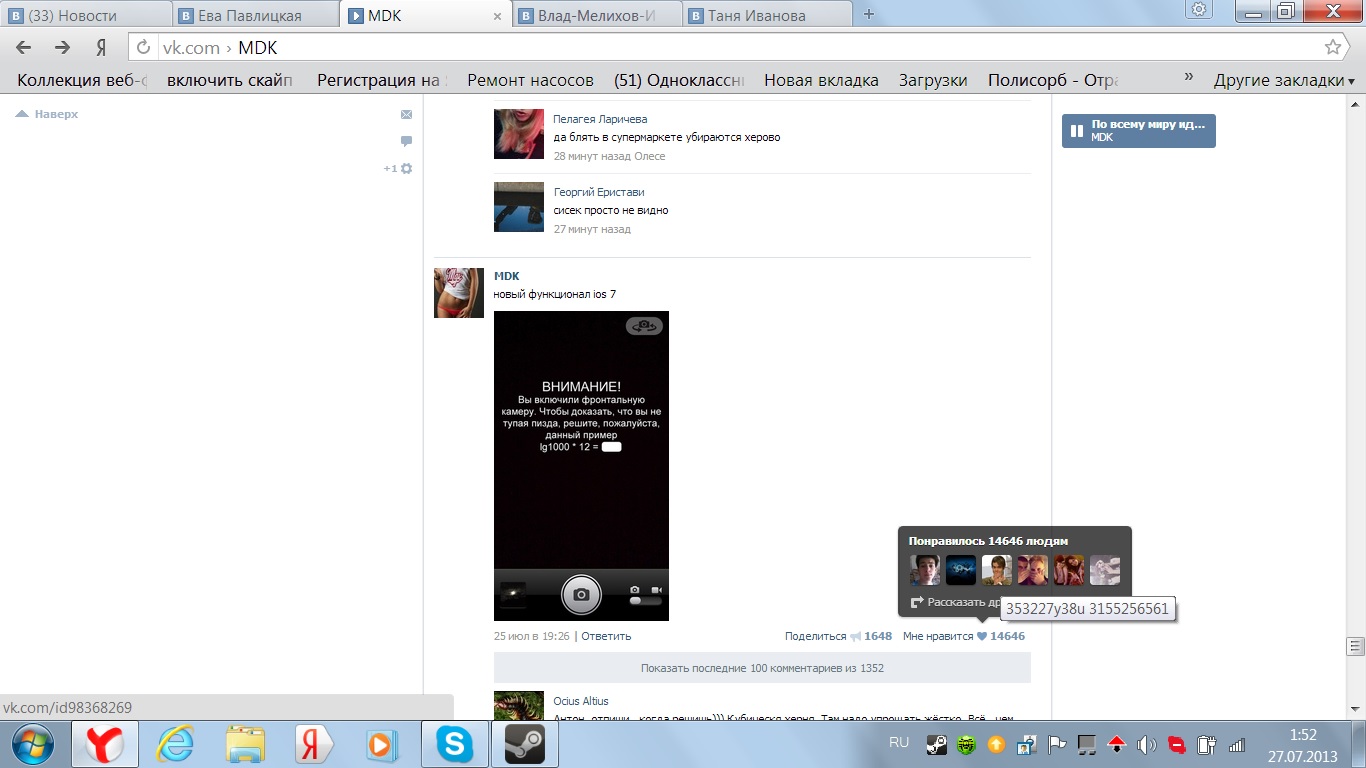Viewport: 1366px width, 768px height.
Task: Open the envelope messages icon in left panel
Action: pos(406,114)
